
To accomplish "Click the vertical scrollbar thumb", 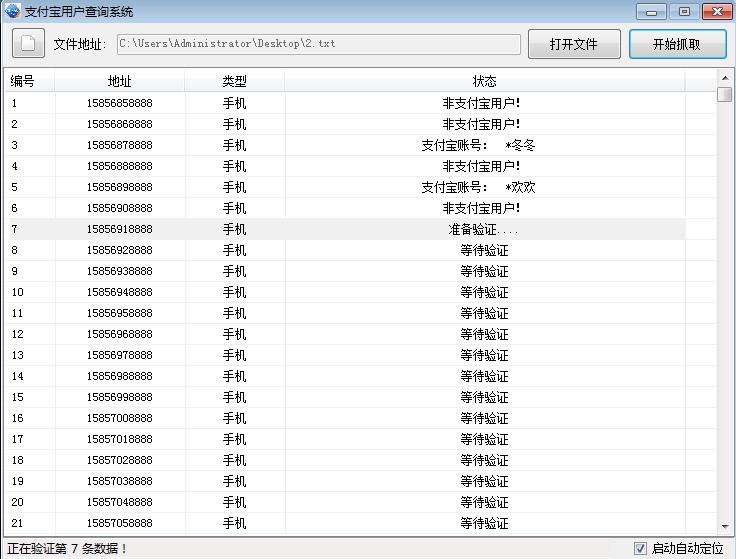I will pos(725,94).
